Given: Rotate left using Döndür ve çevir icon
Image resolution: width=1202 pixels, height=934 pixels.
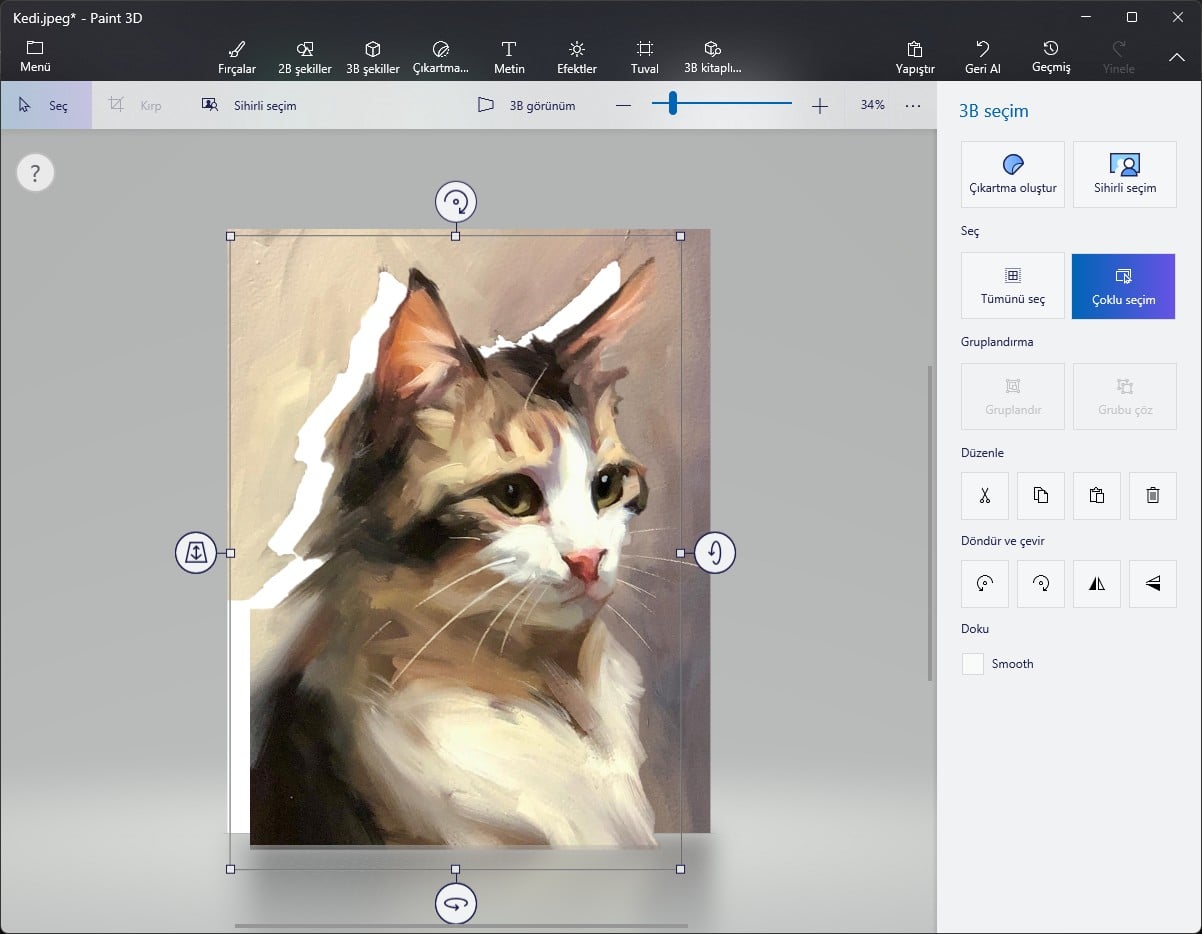Looking at the screenshot, I should click(x=984, y=584).
